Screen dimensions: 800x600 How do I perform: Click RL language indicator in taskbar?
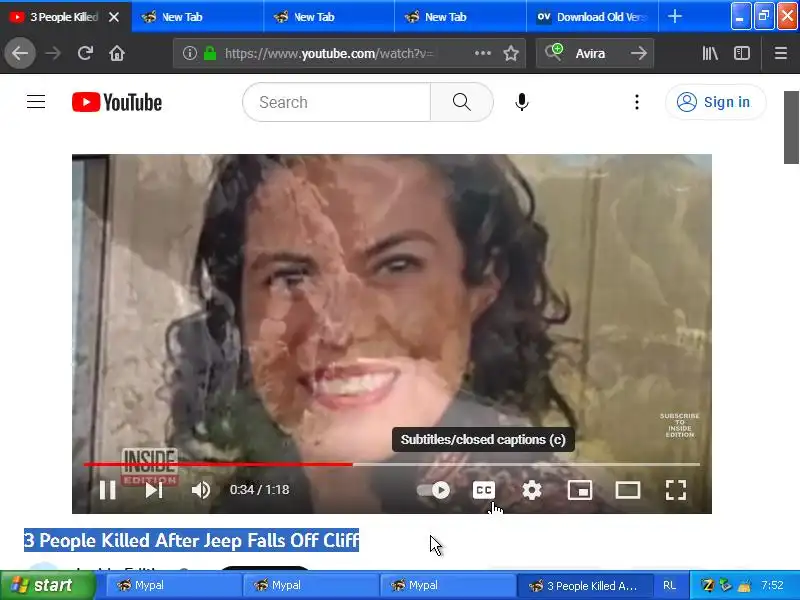669,585
